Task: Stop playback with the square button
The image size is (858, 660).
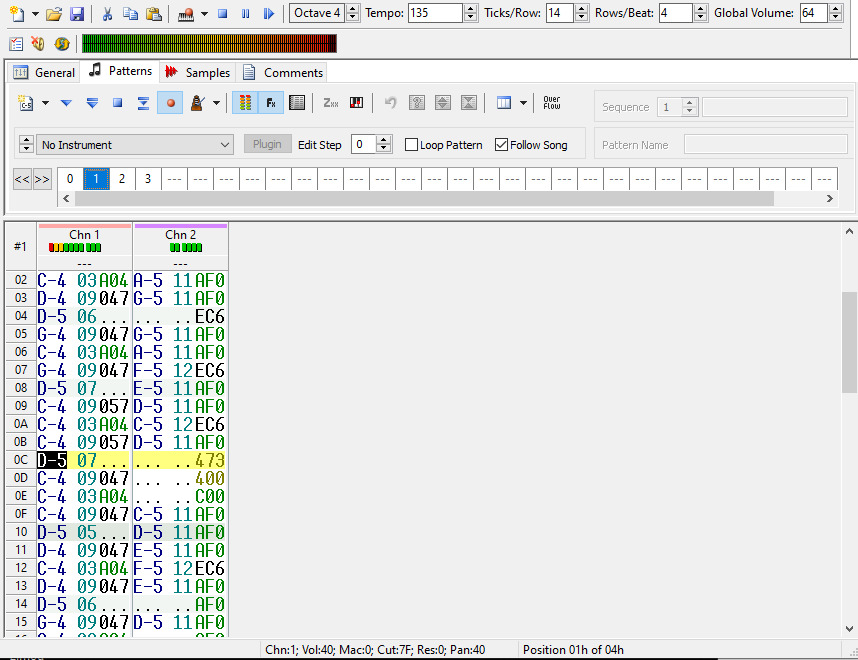Action: (x=223, y=14)
